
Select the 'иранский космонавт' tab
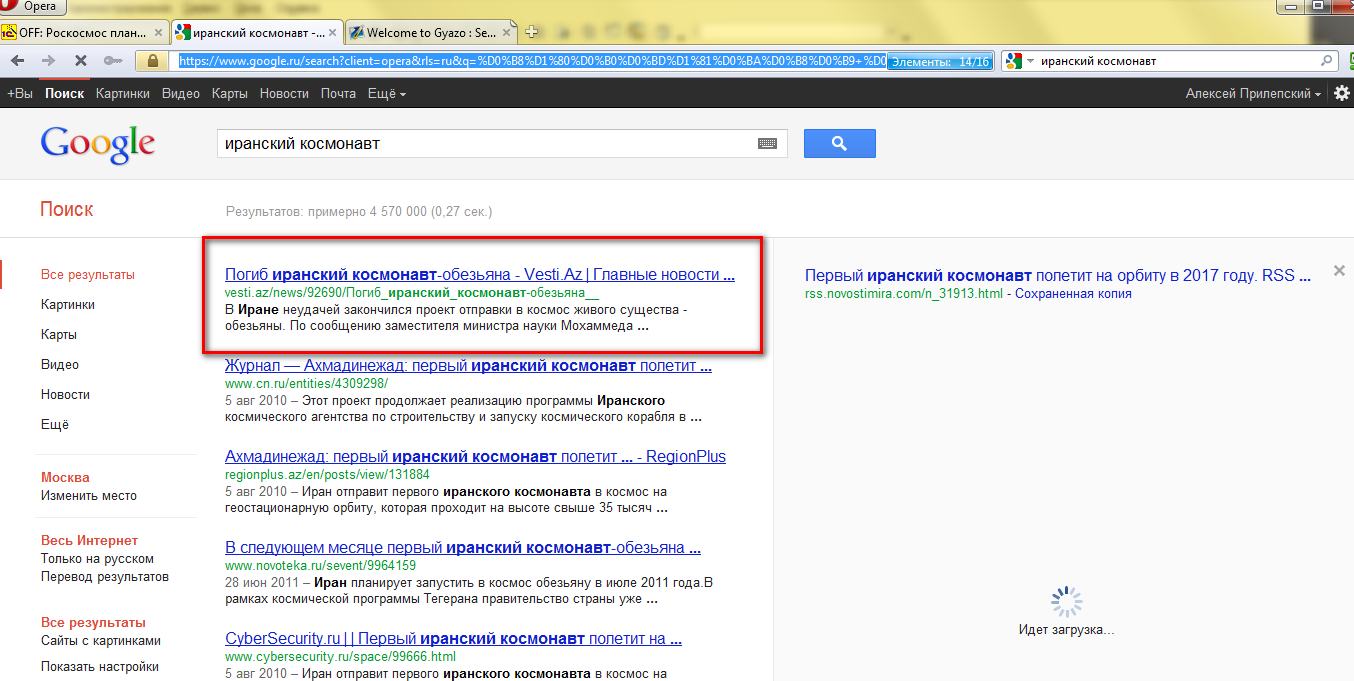tap(257, 33)
